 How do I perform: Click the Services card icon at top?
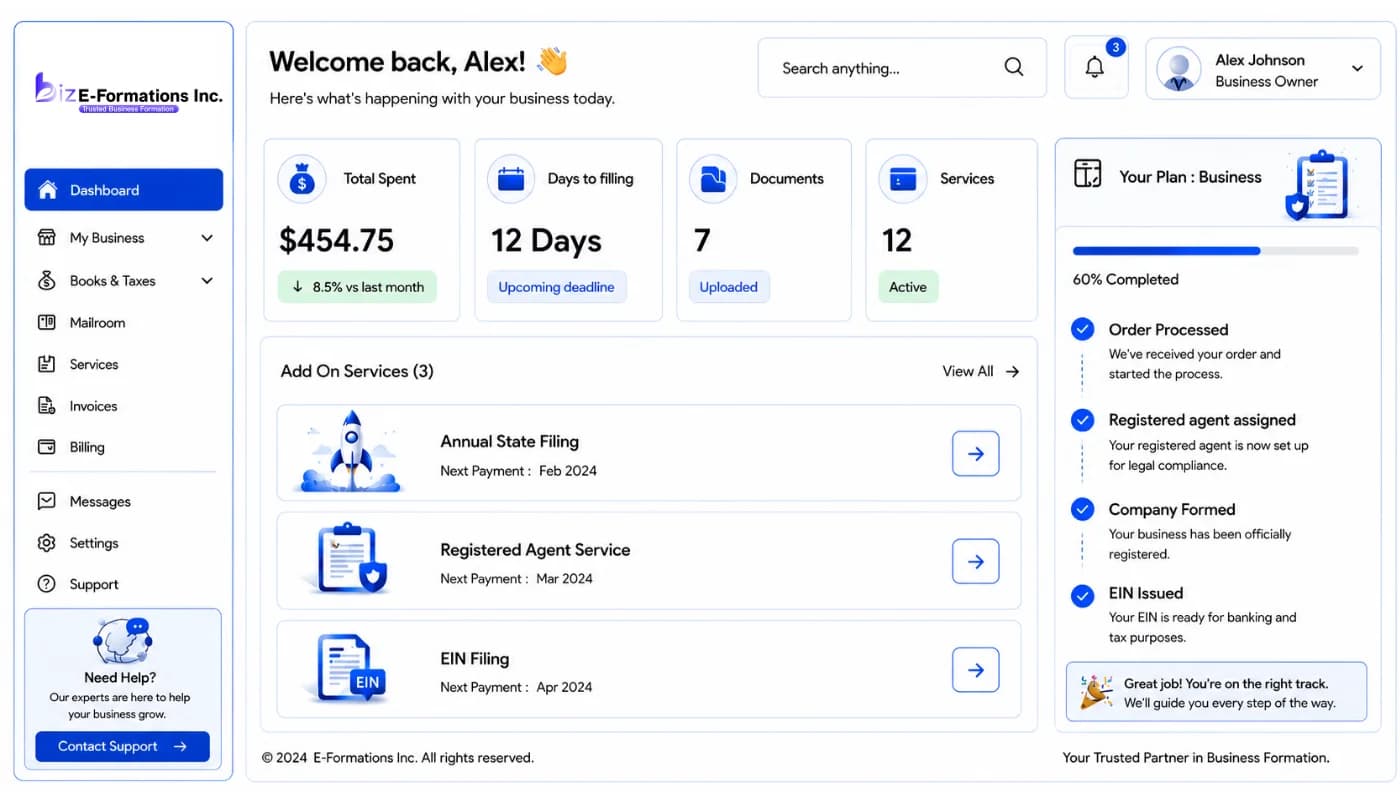pyautogui.click(x=903, y=179)
